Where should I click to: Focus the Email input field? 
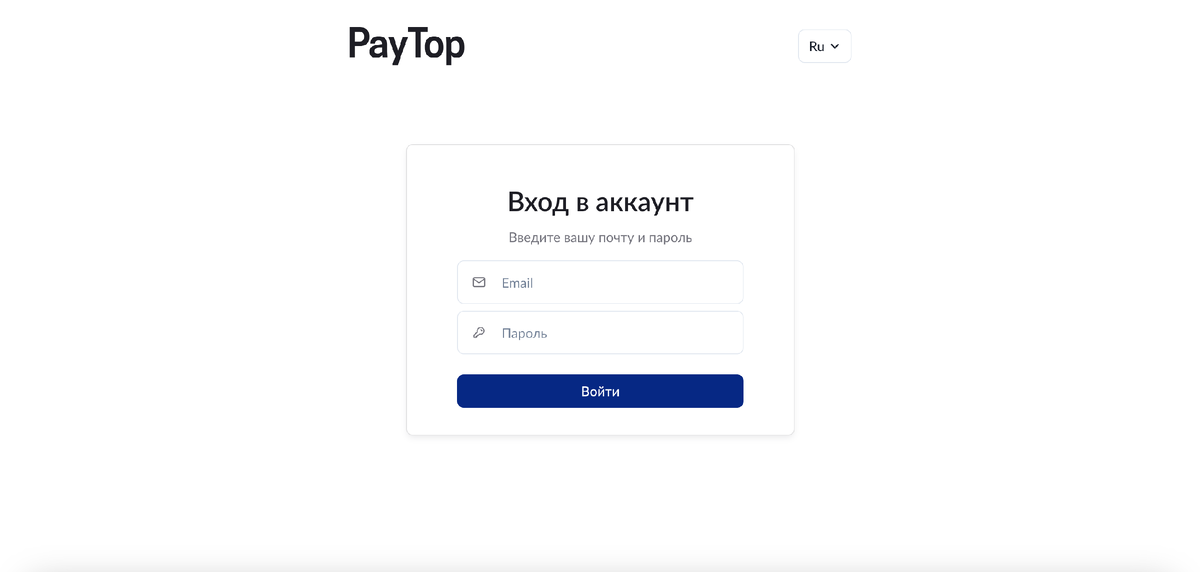pos(600,282)
